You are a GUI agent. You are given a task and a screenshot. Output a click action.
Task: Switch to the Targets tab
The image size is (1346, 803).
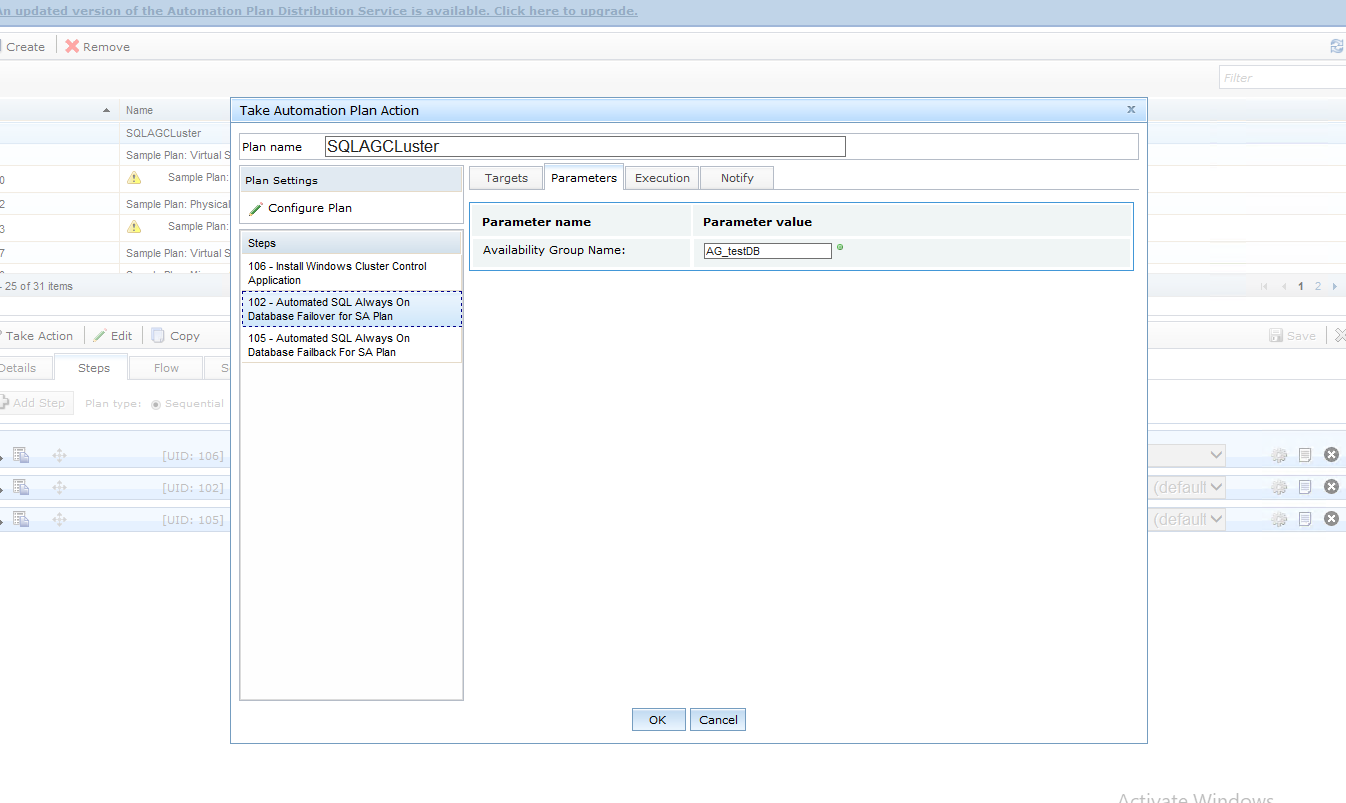click(506, 178)
